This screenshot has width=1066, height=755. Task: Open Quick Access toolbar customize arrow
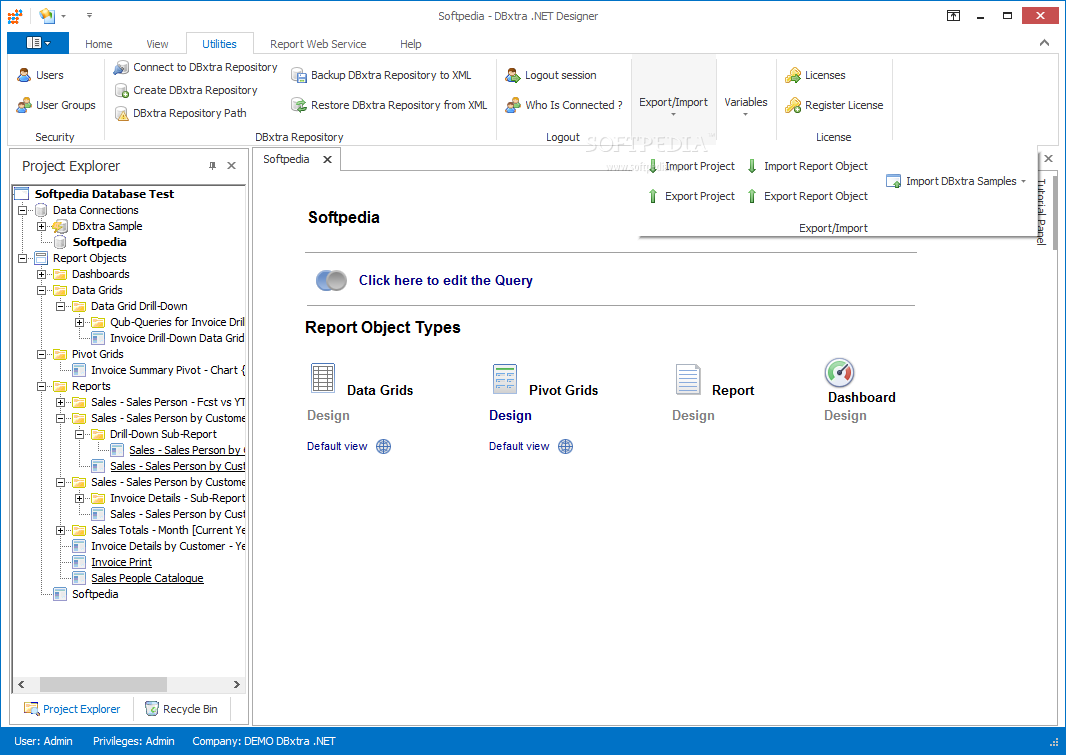tap(89, 15)
